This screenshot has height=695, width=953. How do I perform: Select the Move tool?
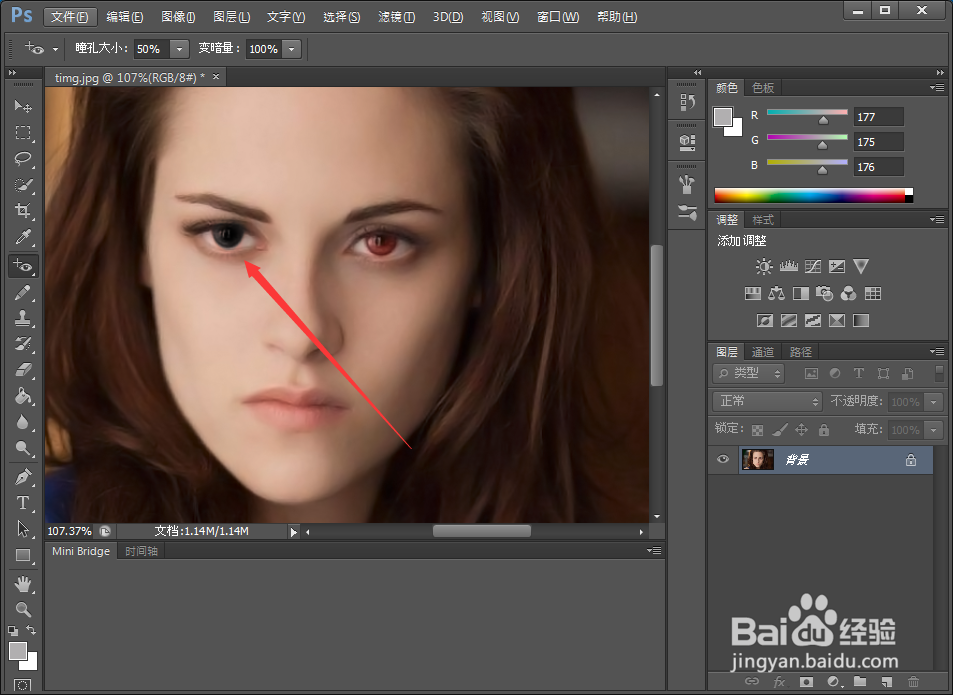[23, 106]
